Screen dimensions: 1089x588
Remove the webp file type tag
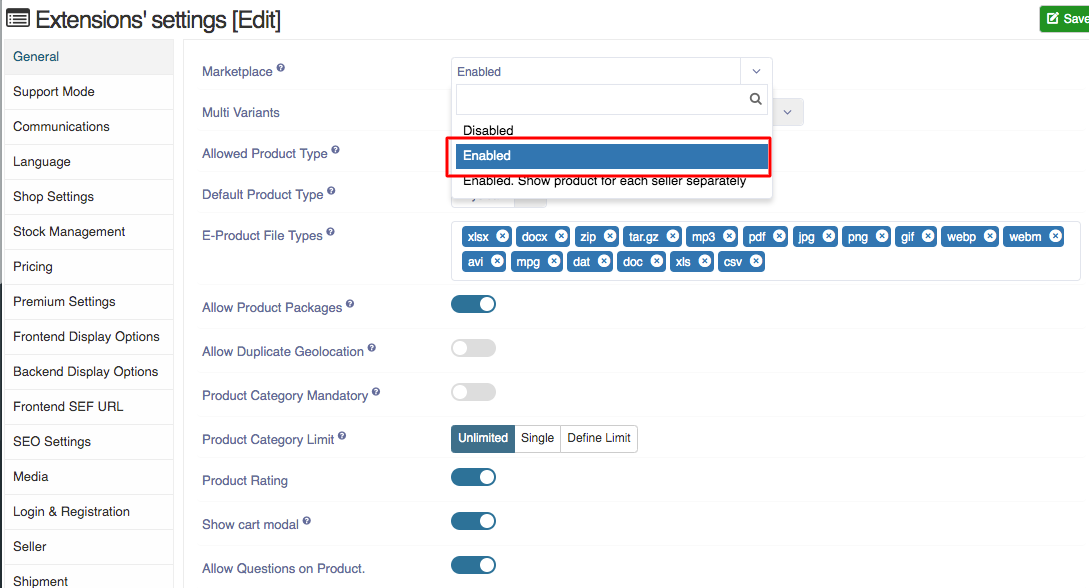tap(990, 236)
